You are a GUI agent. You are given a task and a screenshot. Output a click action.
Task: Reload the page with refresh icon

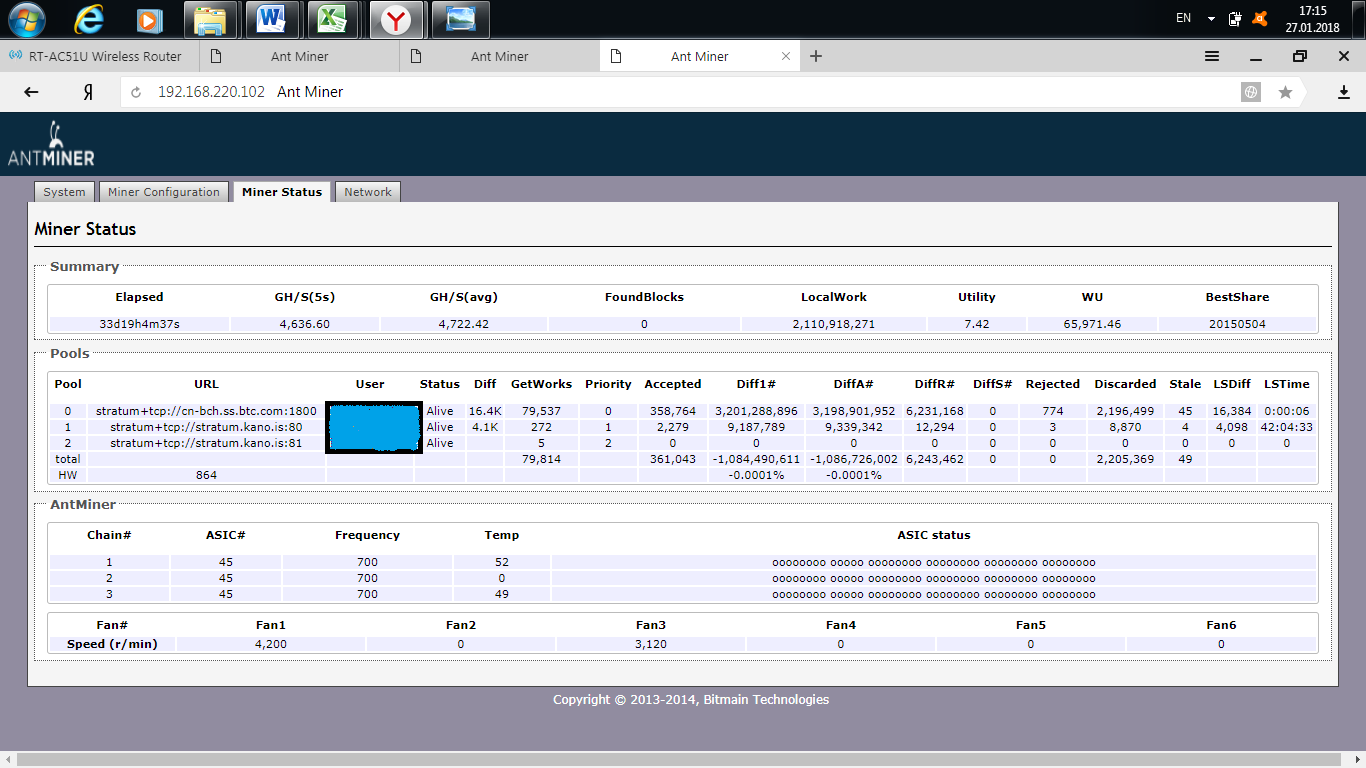click(x=136, y=92)
